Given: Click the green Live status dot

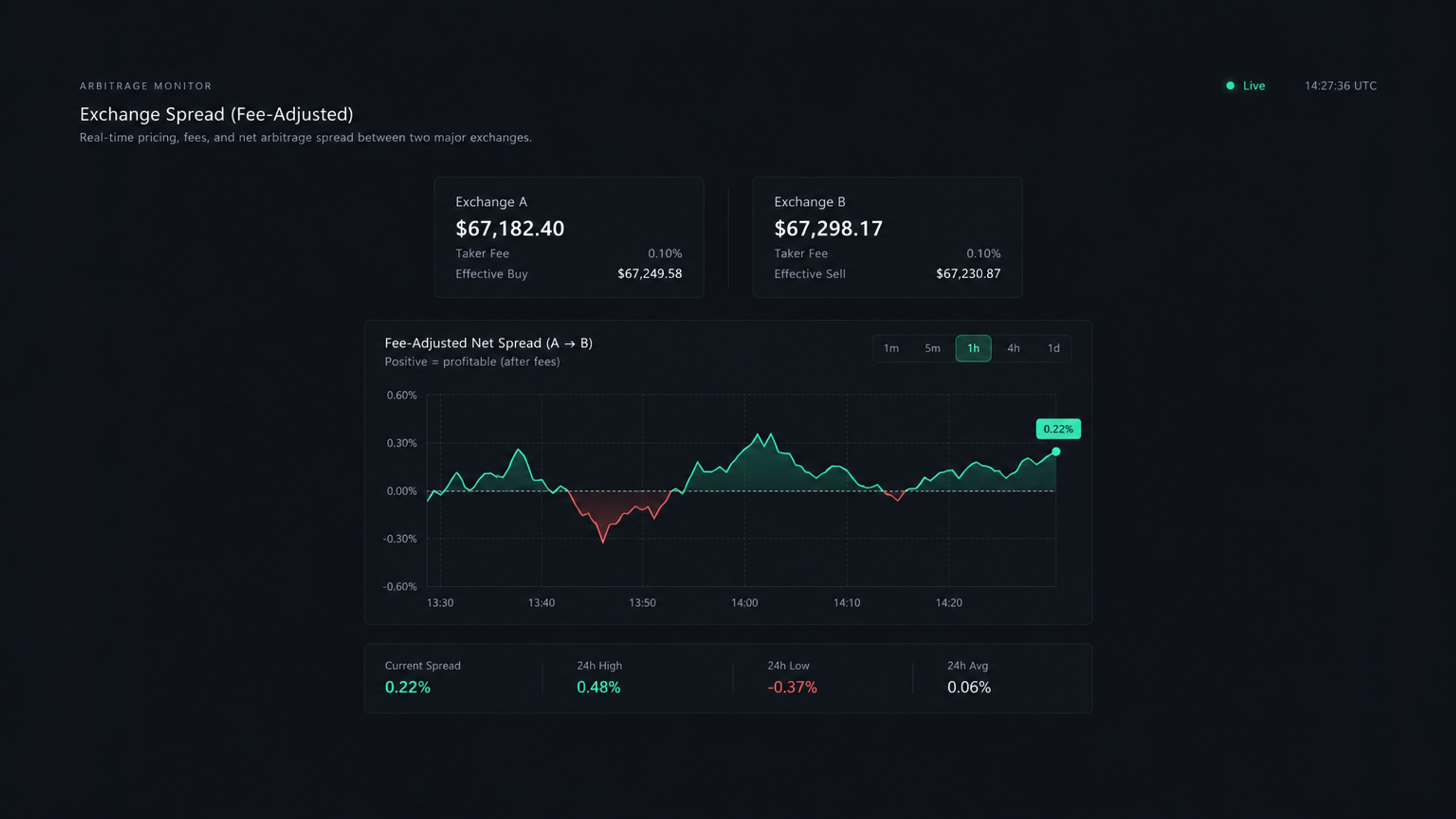Looking at the screenshot, I should (x=1230, y=85).
